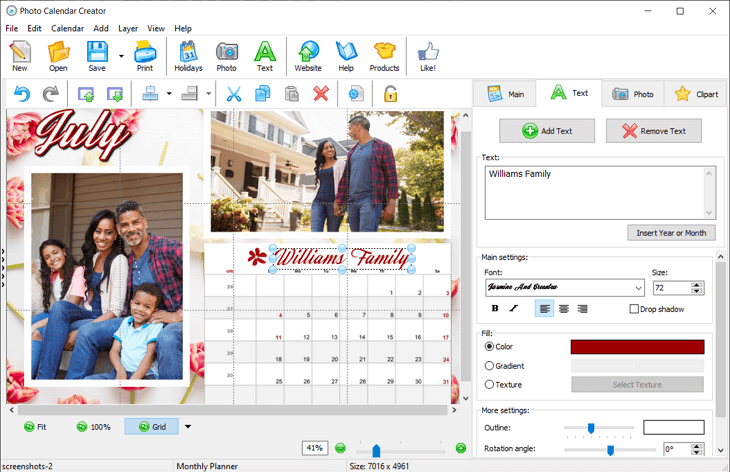Image resolution: width=730 pixels, height=472 pixels.
Task: Center align the text
Action: pyautogui.click(x=564, y=309)
